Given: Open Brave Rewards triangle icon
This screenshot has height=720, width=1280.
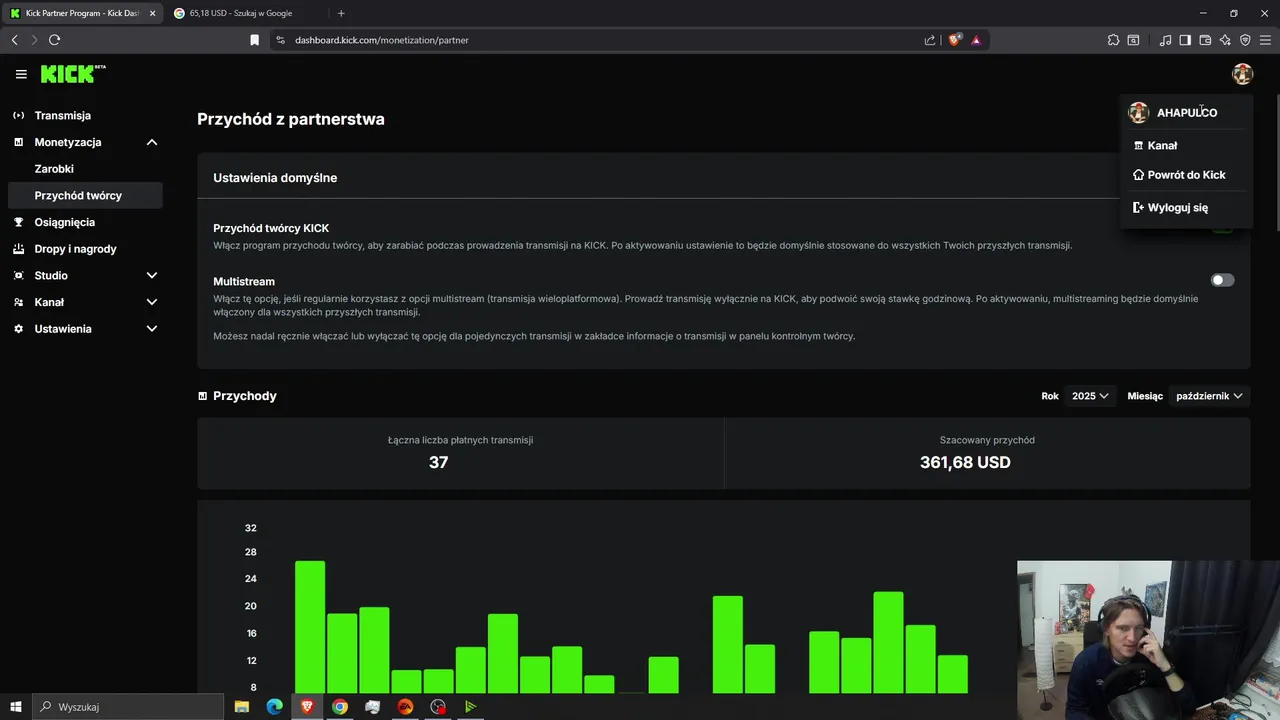Looking at the screenshot, I should click(x=976, y=40).
